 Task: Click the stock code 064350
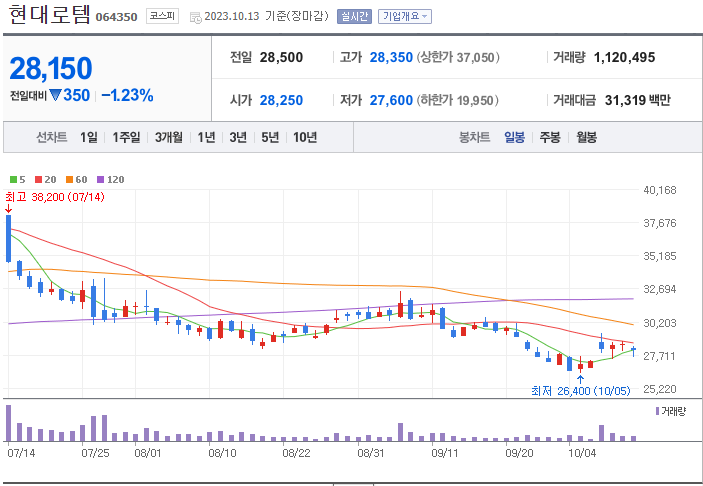pyautogui.click(x=117, y=17)
